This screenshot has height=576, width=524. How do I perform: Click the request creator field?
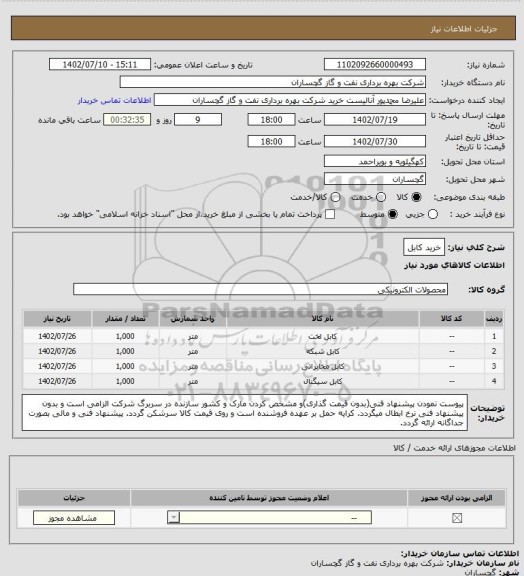[290, 100]
